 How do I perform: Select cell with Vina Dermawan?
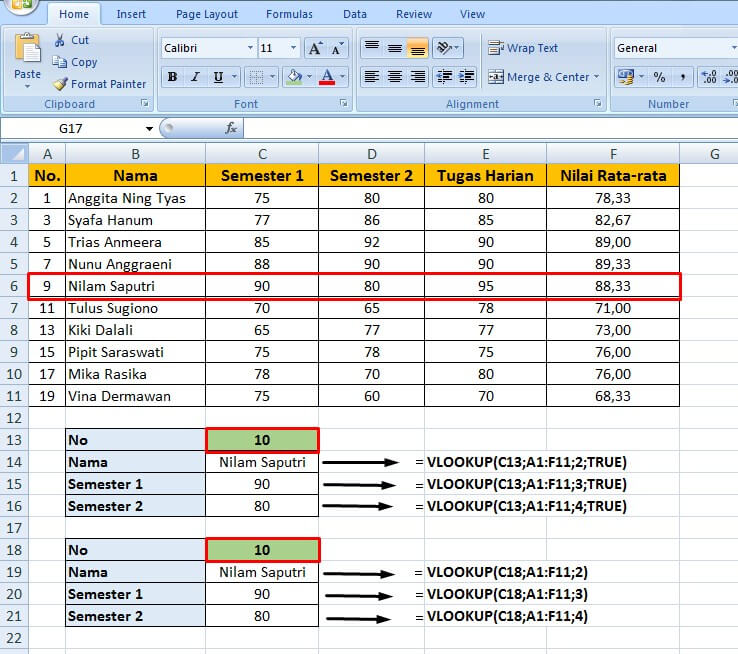135,396
